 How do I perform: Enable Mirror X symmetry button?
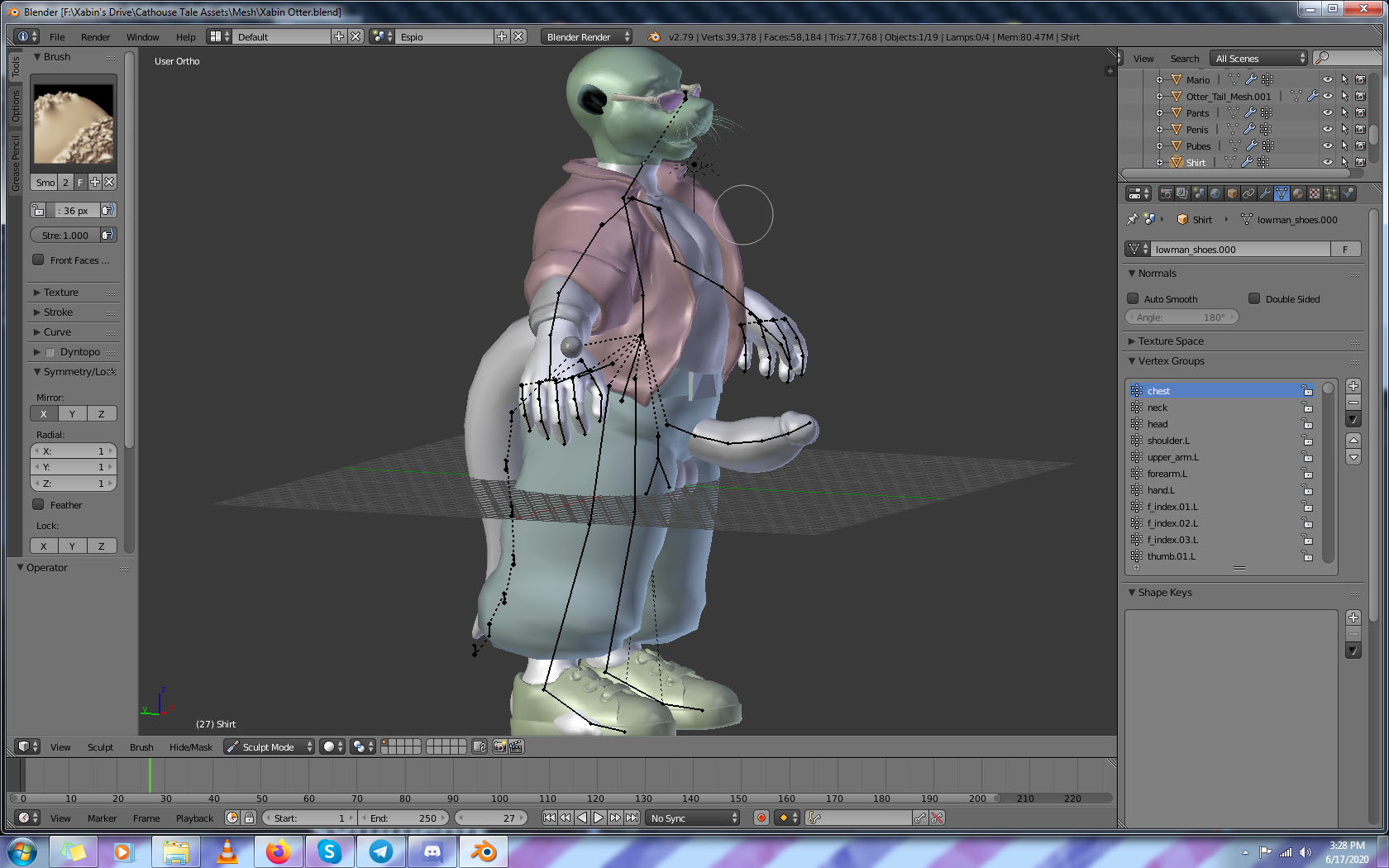[44, 413]
